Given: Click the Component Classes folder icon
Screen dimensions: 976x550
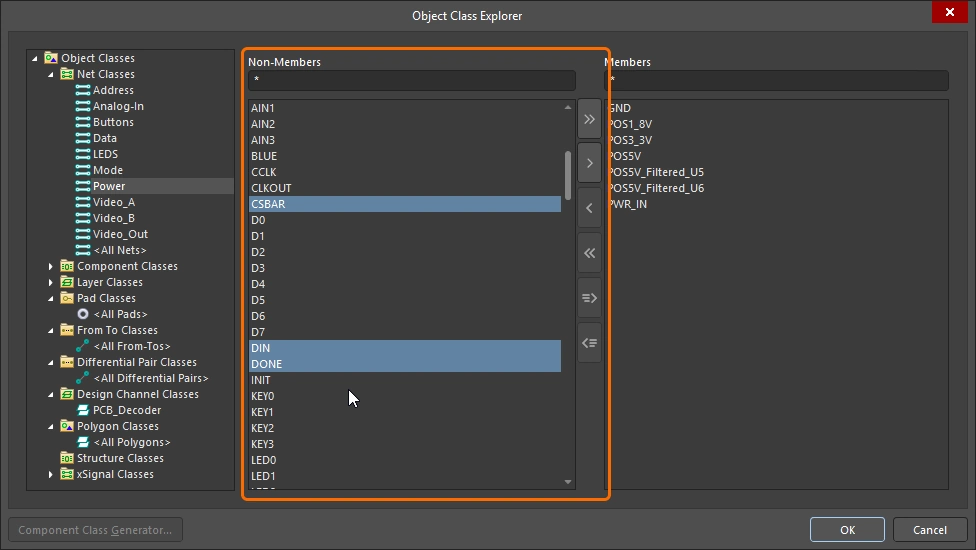Looking at the screenshot, I should [67, 266].
